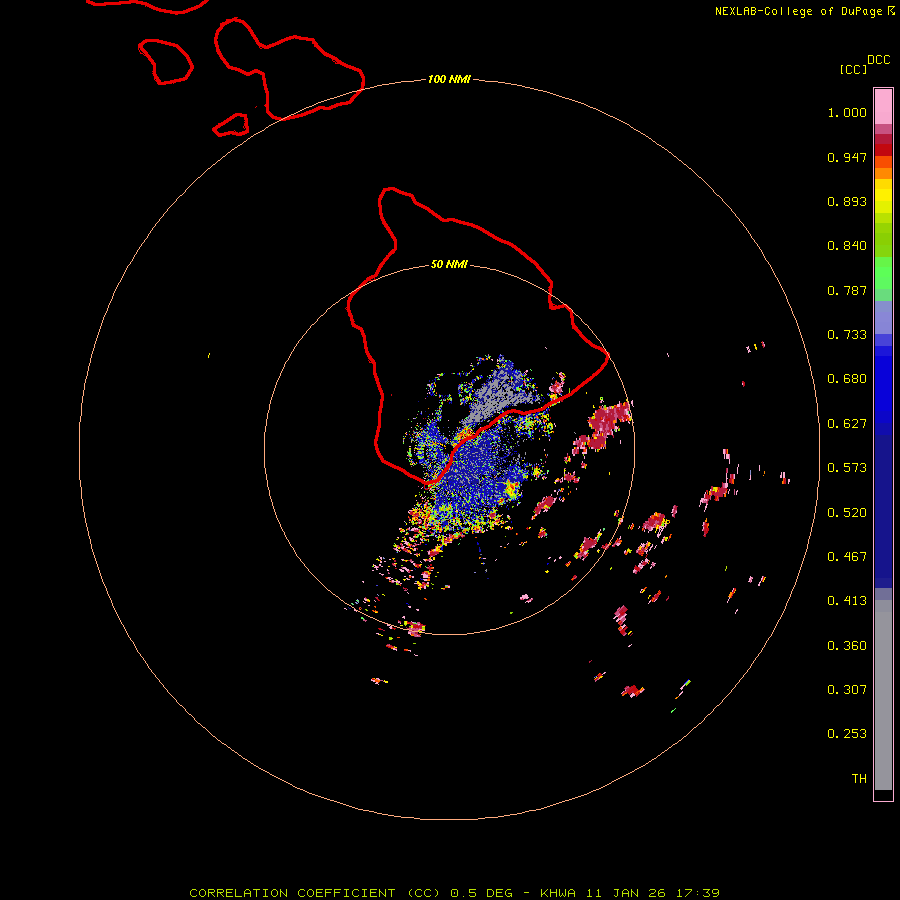Pick the light pink swatch beside 1.000

[x=883, y=107]
